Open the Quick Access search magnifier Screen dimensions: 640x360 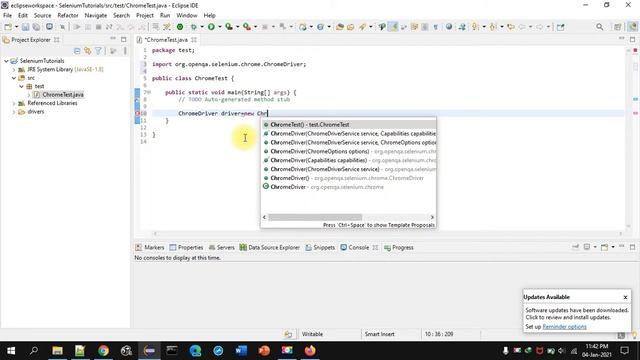point(600,27)
